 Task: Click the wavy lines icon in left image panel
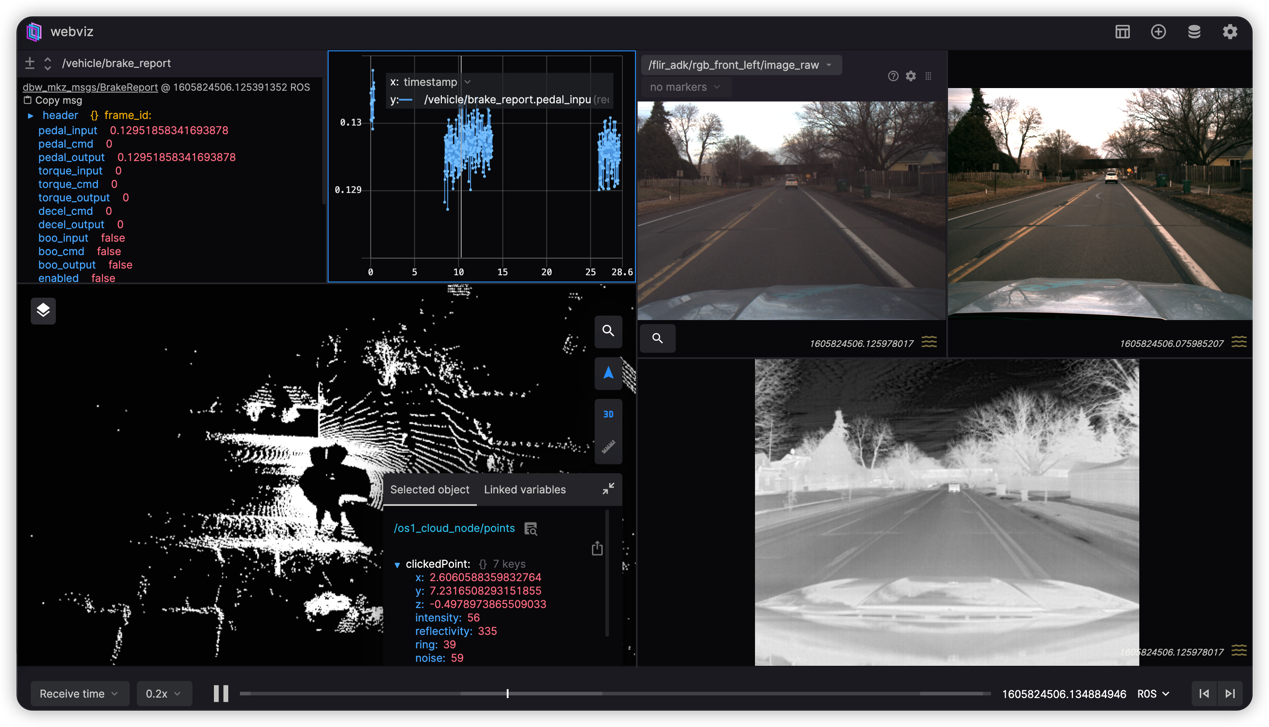coord(929,342)
